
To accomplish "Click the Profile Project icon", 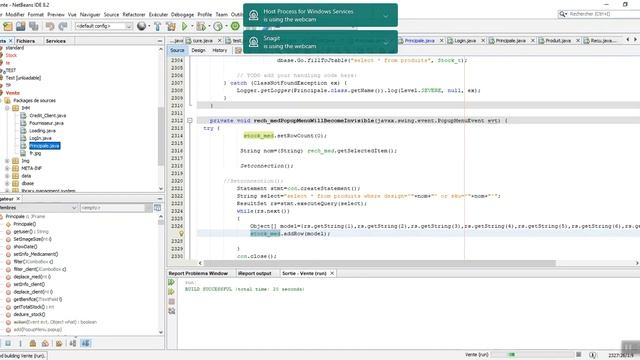I will pos(218,26).
